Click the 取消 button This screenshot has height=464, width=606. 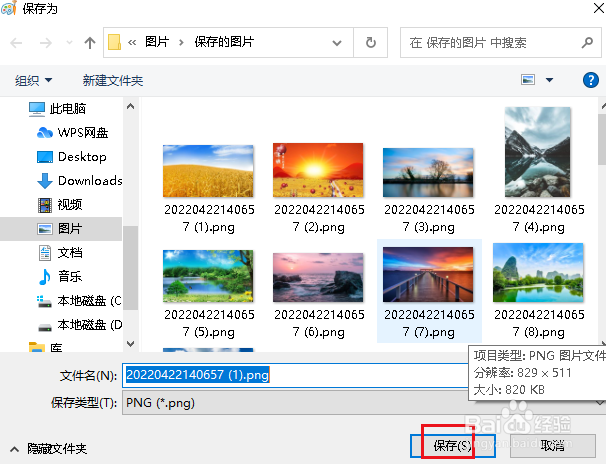(x=553, y=445)
